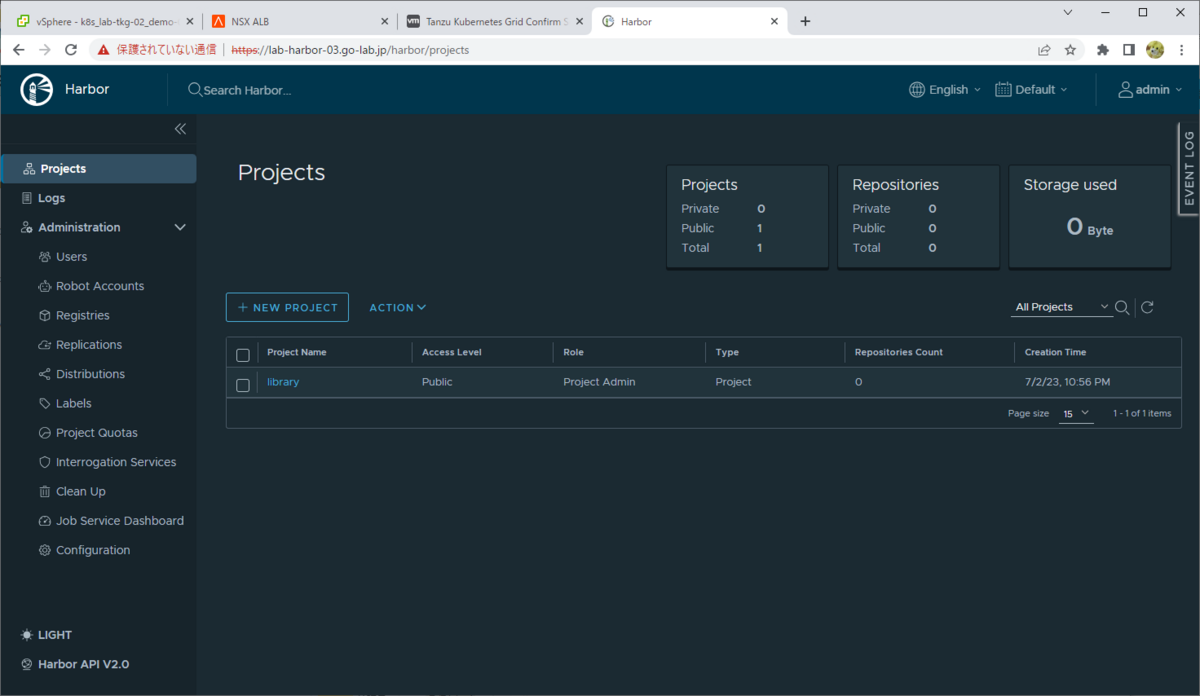Open the browser tab search chevron

[x=1068, y=13]
